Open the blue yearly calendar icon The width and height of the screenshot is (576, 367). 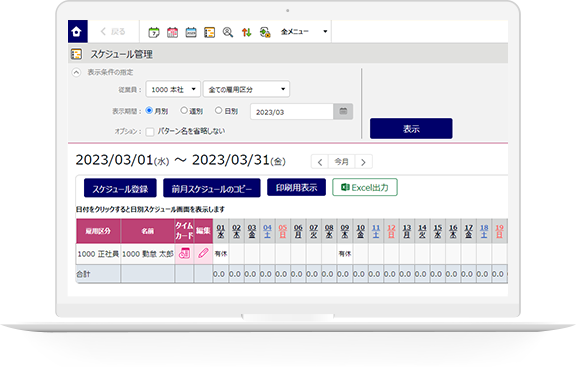(x=191, y=32)
